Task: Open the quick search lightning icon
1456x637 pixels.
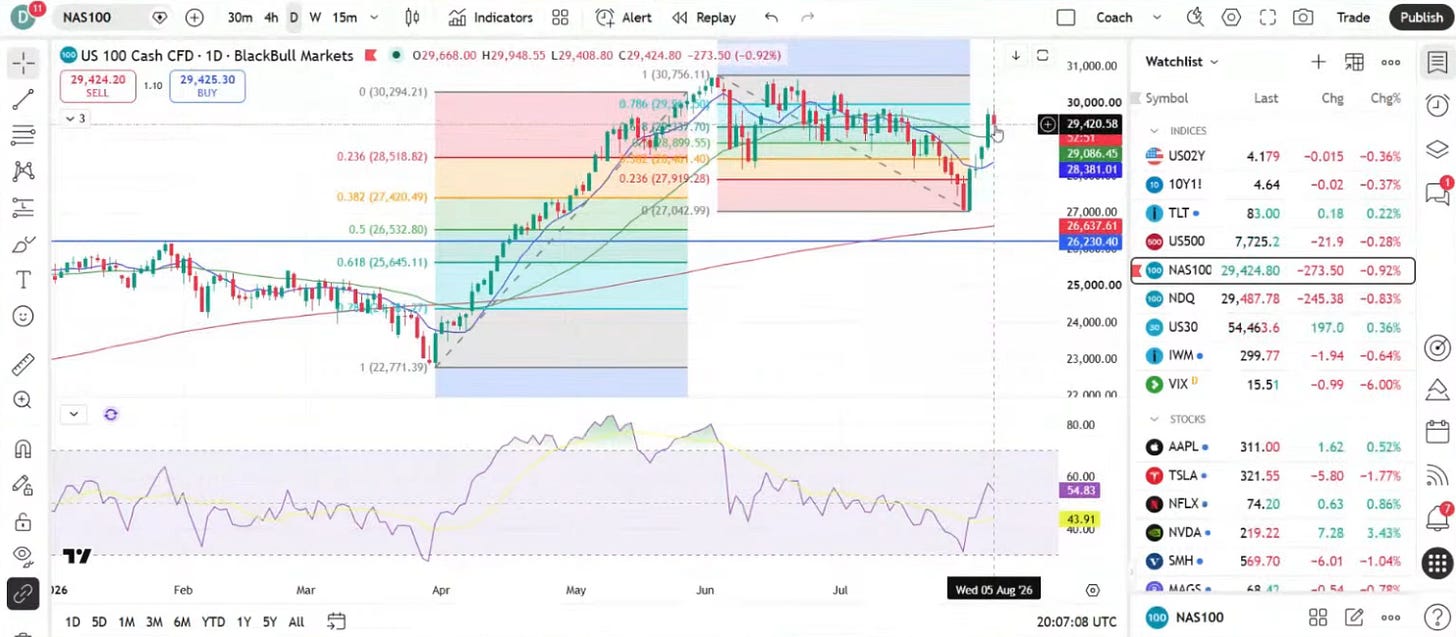Action: [x=1195, y=17]
